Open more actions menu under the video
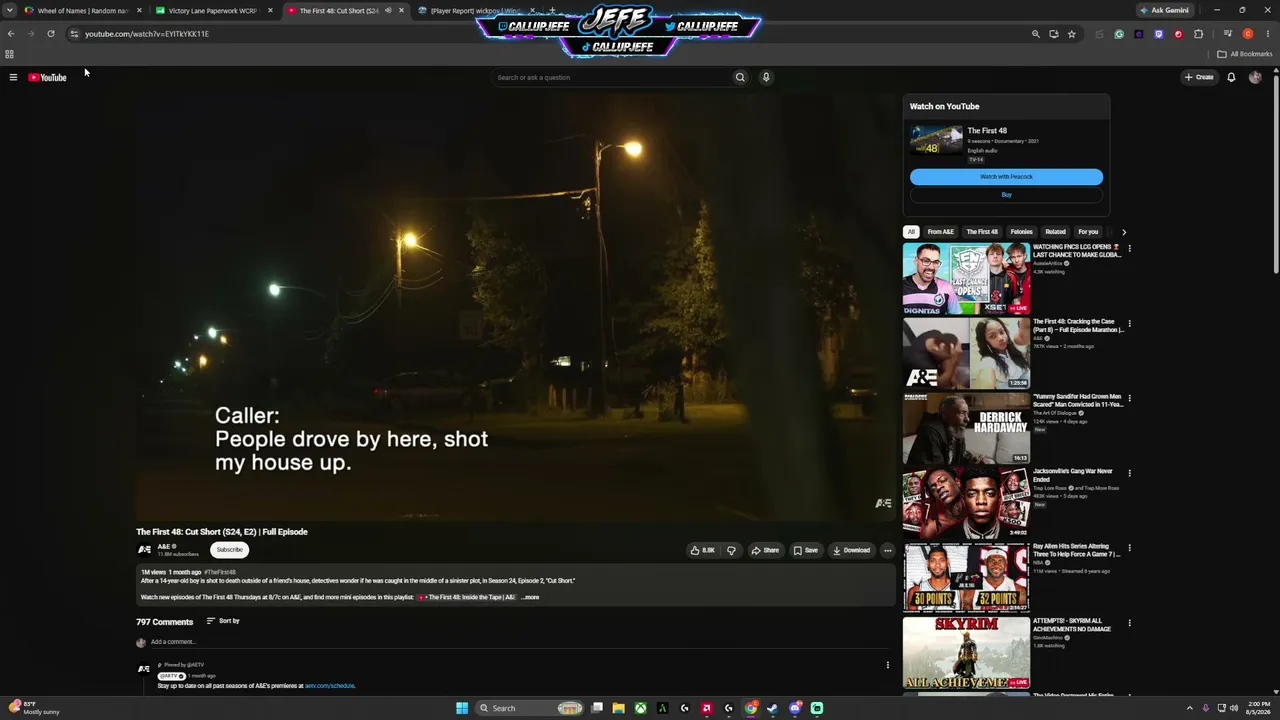This screenshot has width=1280, height=720. (887, 550)
